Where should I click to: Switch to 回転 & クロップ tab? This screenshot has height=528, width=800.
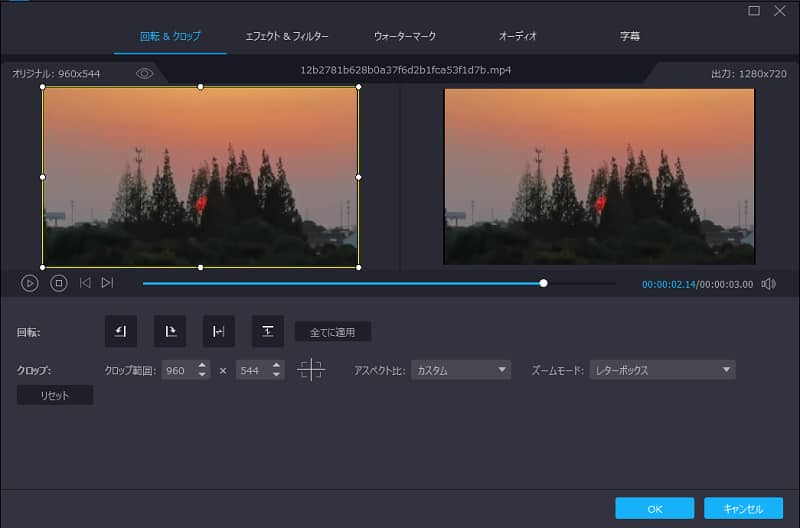point(170,36)
